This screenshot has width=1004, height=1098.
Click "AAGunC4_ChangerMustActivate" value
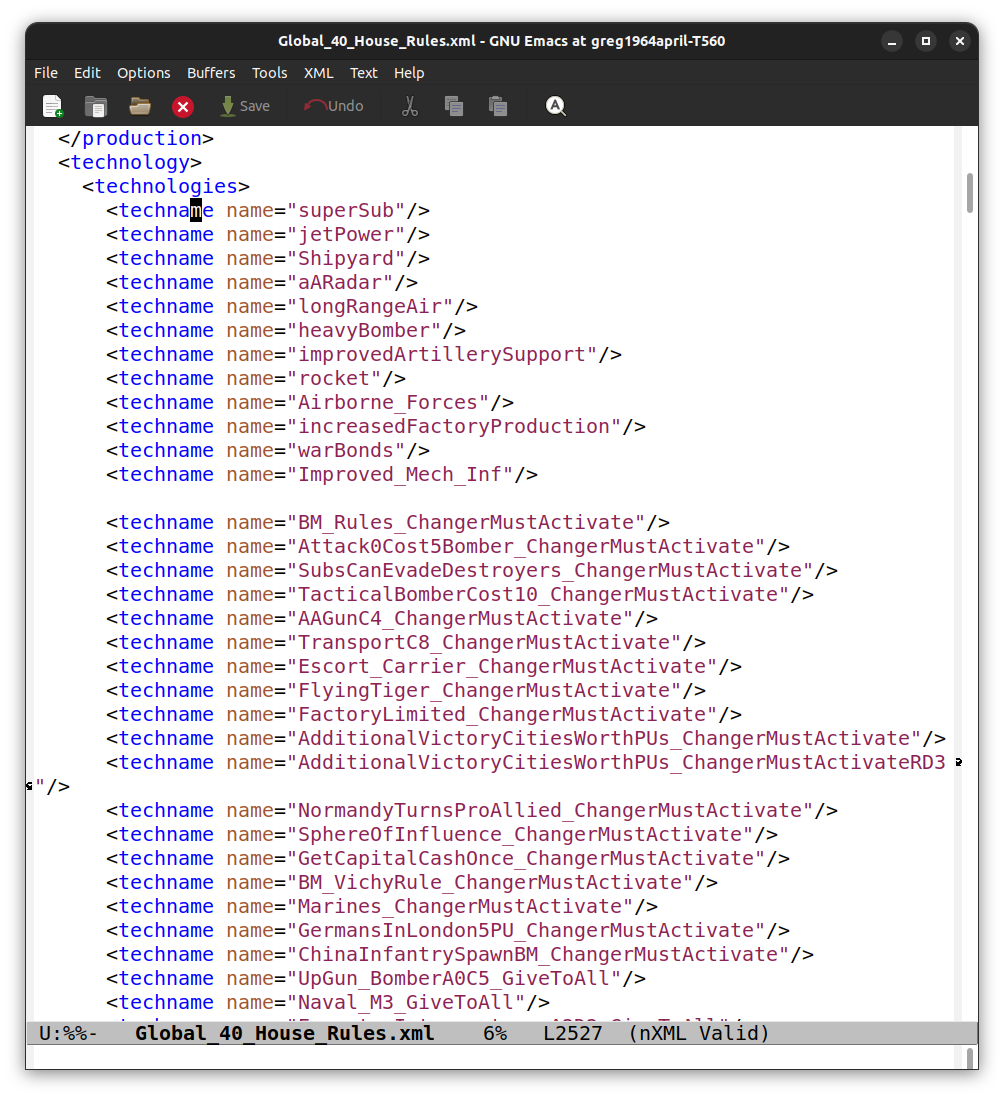coord(461,618)
